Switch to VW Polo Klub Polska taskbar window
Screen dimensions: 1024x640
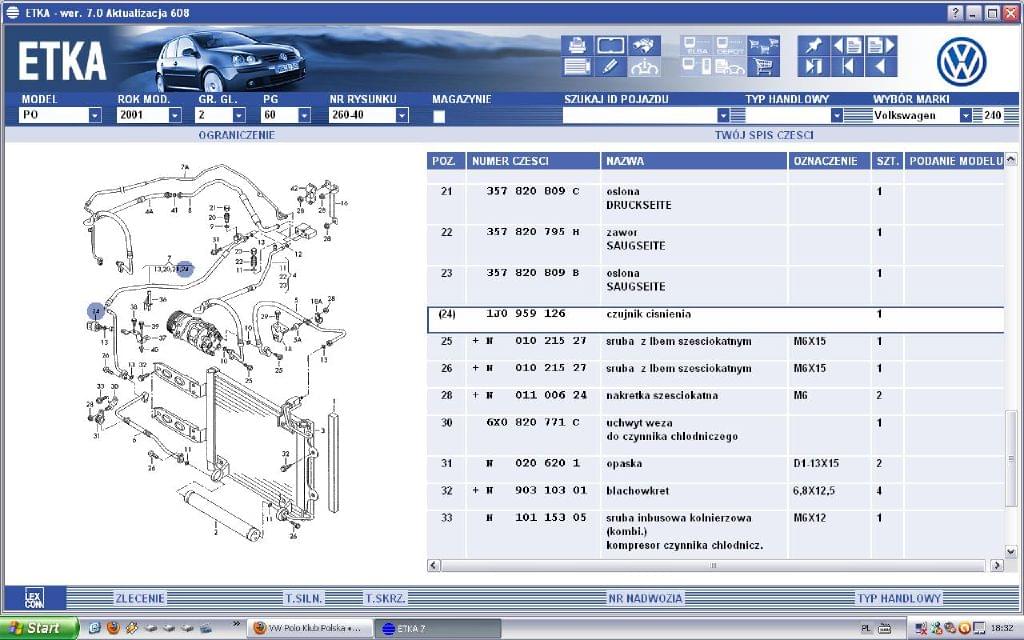click(310, 628)
